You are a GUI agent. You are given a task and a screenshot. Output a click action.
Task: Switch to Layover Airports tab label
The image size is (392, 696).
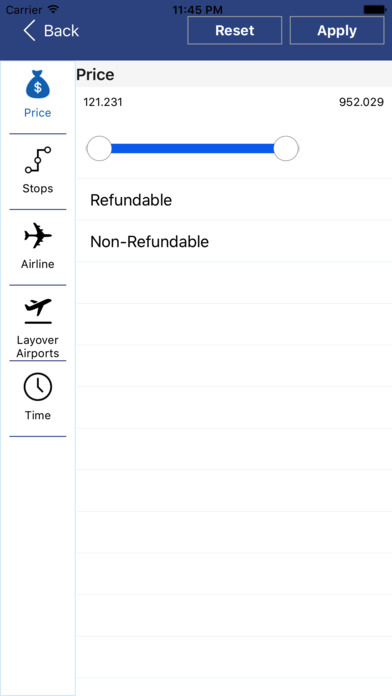click(x=38, y=347)
